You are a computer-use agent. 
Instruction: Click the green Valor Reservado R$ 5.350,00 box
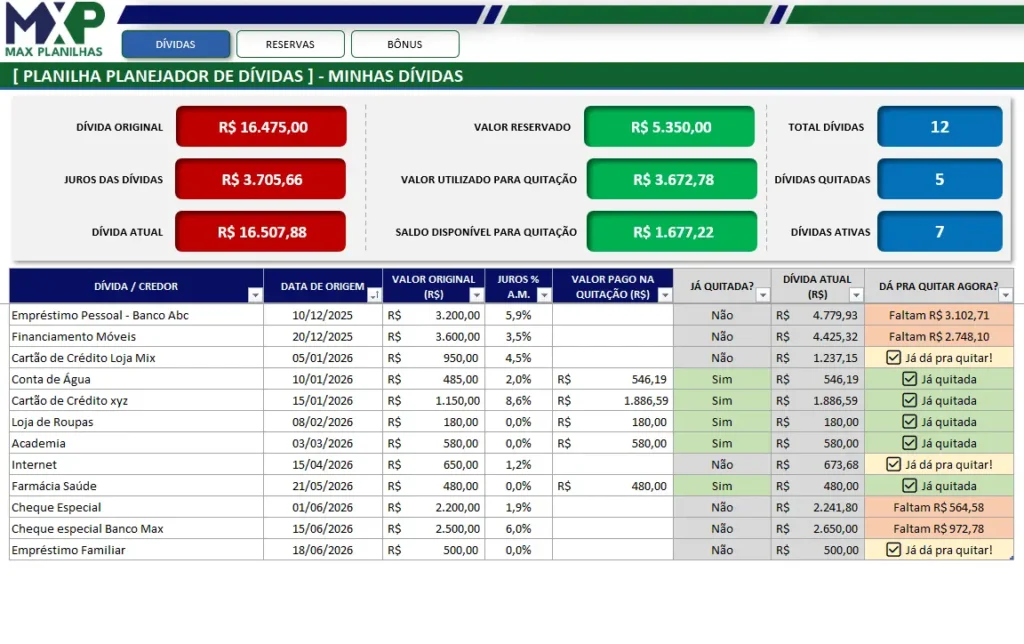[669, 127]
